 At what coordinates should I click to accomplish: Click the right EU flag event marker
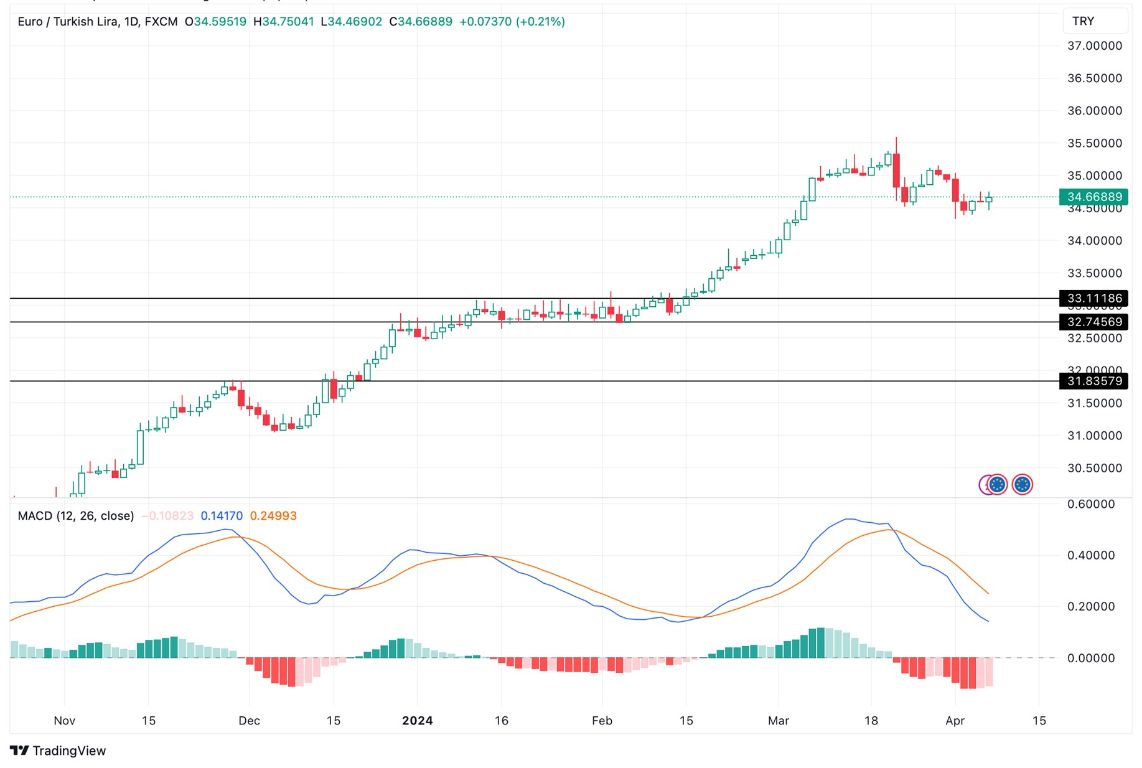pos(1021,484)
